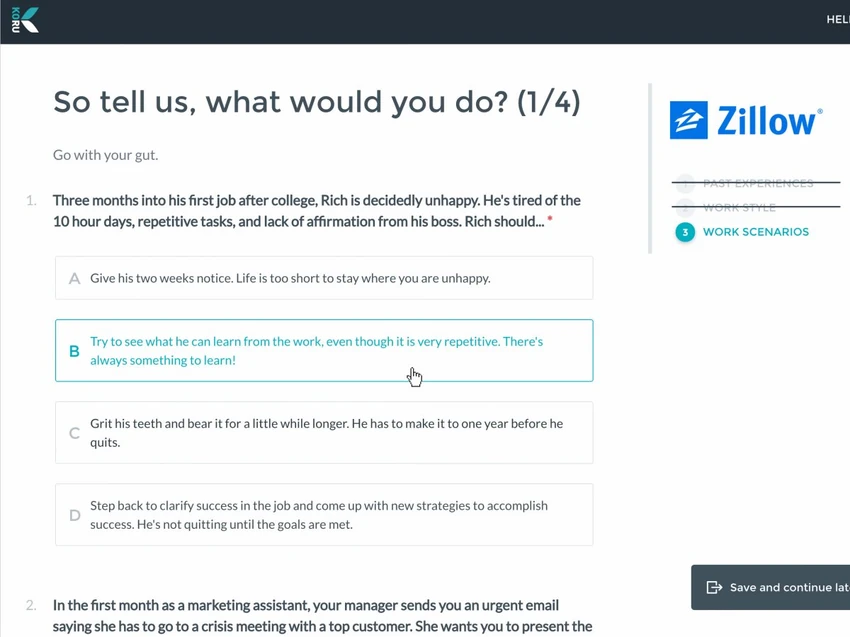Screen dimensions: 850x637
Task: Click the Save and continue later button
Action: tap(770, 587)
